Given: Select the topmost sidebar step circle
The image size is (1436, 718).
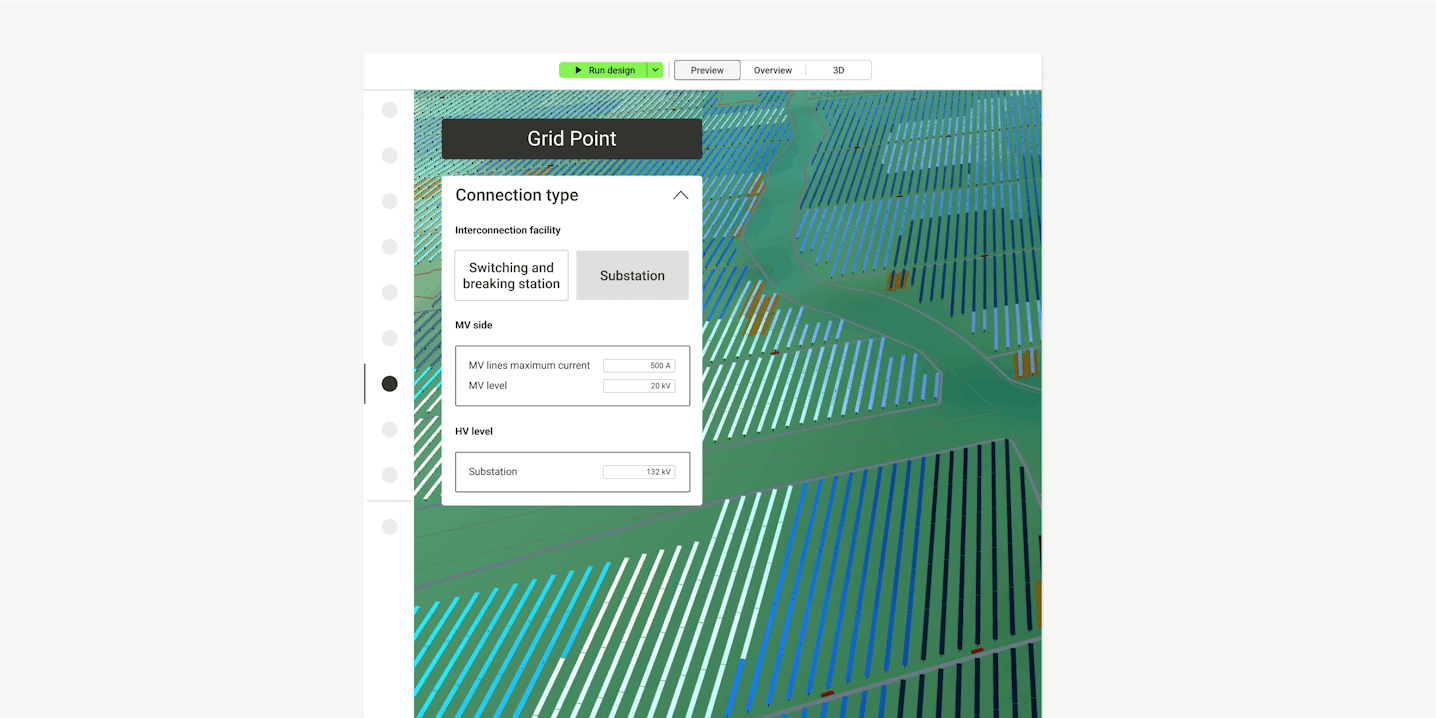Looking at the screenshot, I should 390,110.
